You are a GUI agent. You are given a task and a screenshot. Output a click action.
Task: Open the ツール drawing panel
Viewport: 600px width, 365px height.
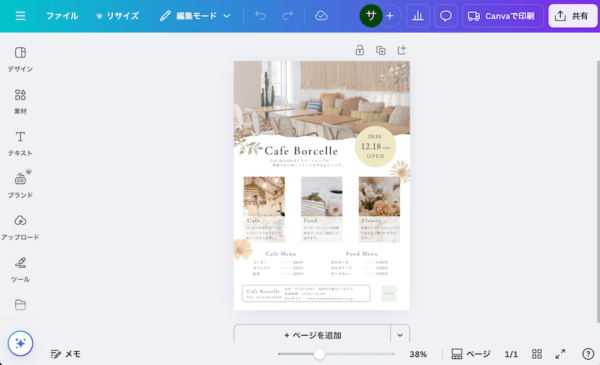click(x=20, y=269)
